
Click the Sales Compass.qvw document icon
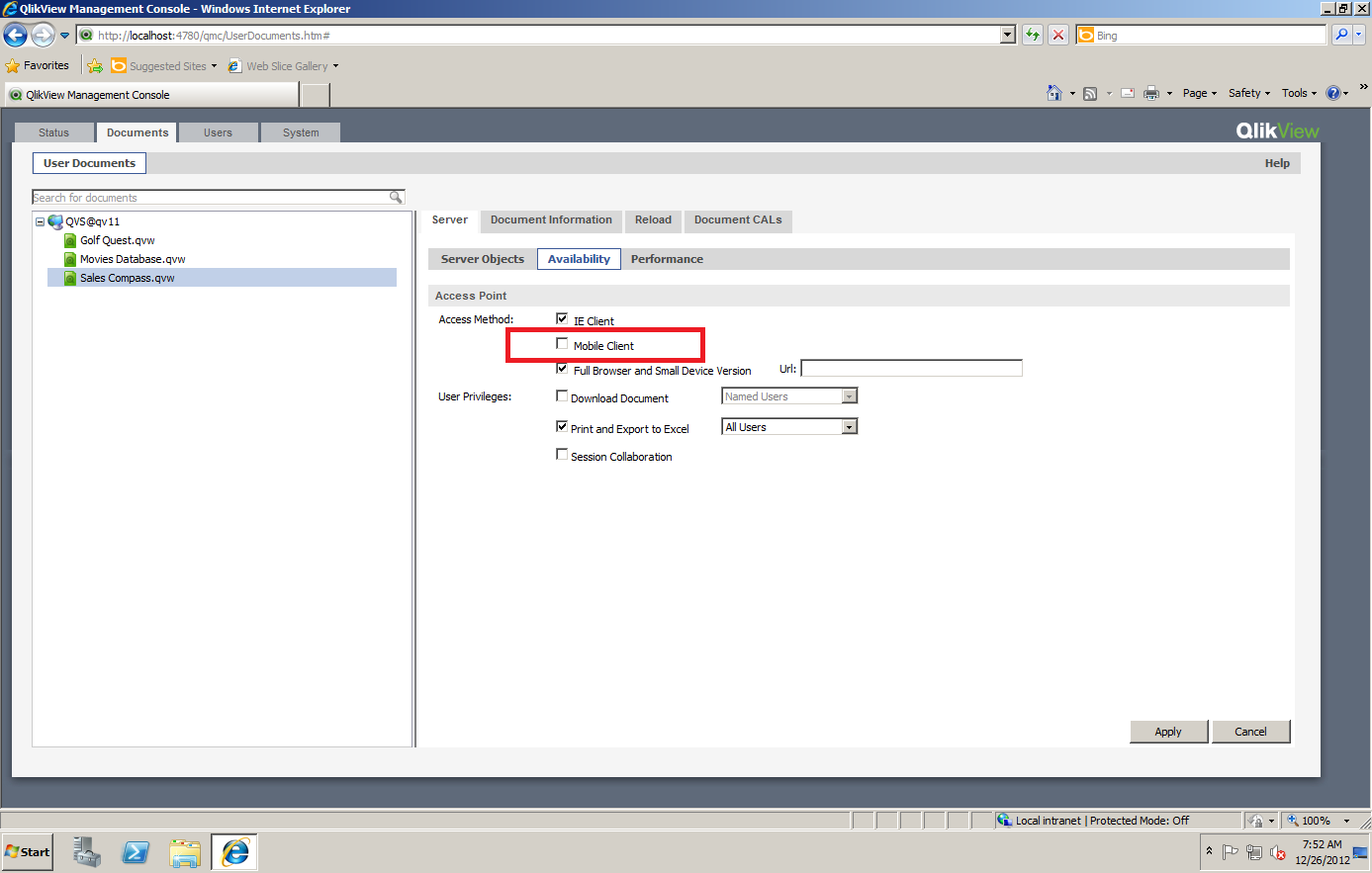click(x=70, y=278)
